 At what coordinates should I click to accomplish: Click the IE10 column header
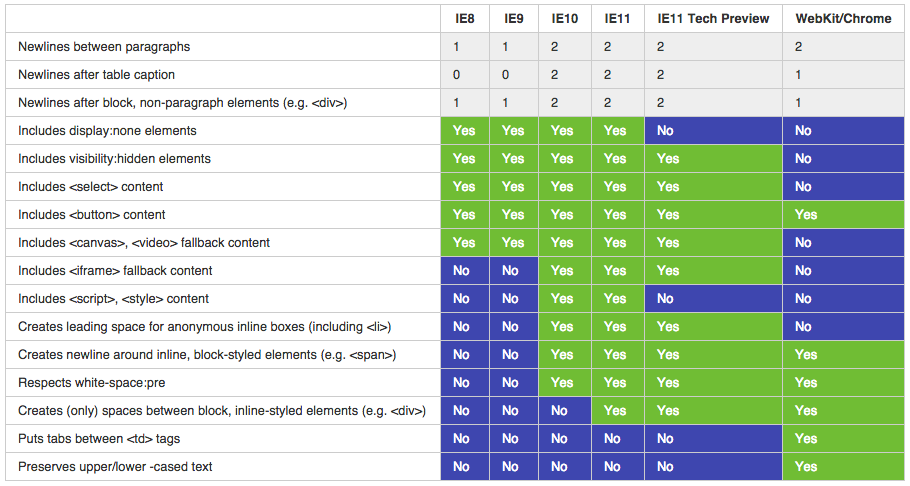pyautogui.click(x=564, y=19)
